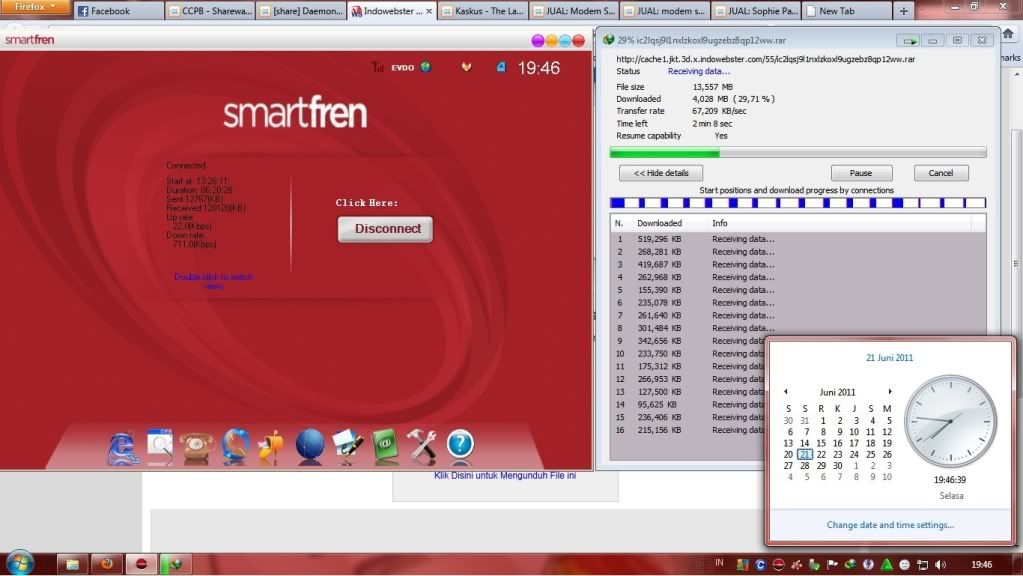
Task: Click the blue connections progress strip
Action: [x=798, y=203]
